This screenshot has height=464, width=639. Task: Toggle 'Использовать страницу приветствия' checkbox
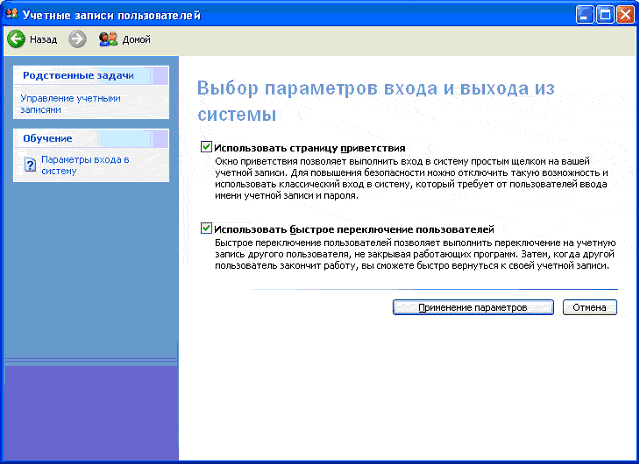coord(206,147)
